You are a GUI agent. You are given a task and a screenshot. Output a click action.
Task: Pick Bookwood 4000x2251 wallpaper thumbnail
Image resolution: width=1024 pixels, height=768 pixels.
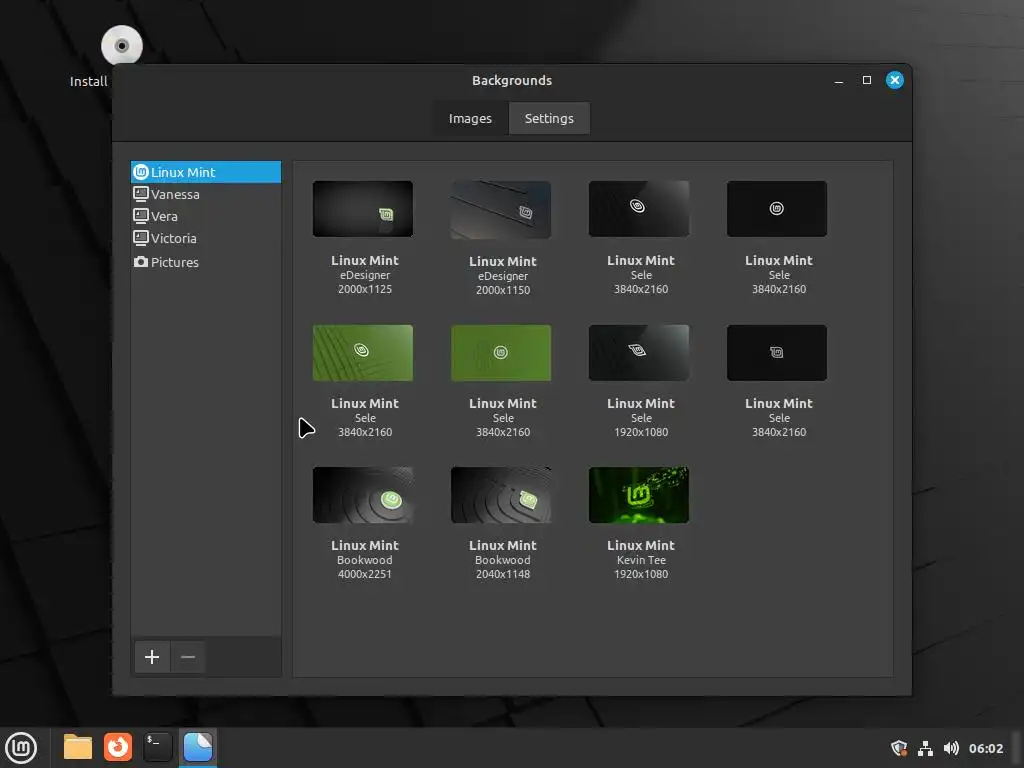coord(363,495)
